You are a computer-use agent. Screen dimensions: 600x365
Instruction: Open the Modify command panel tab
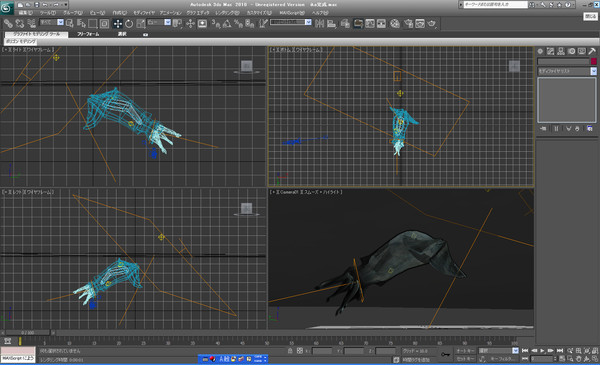coord(551,51)
